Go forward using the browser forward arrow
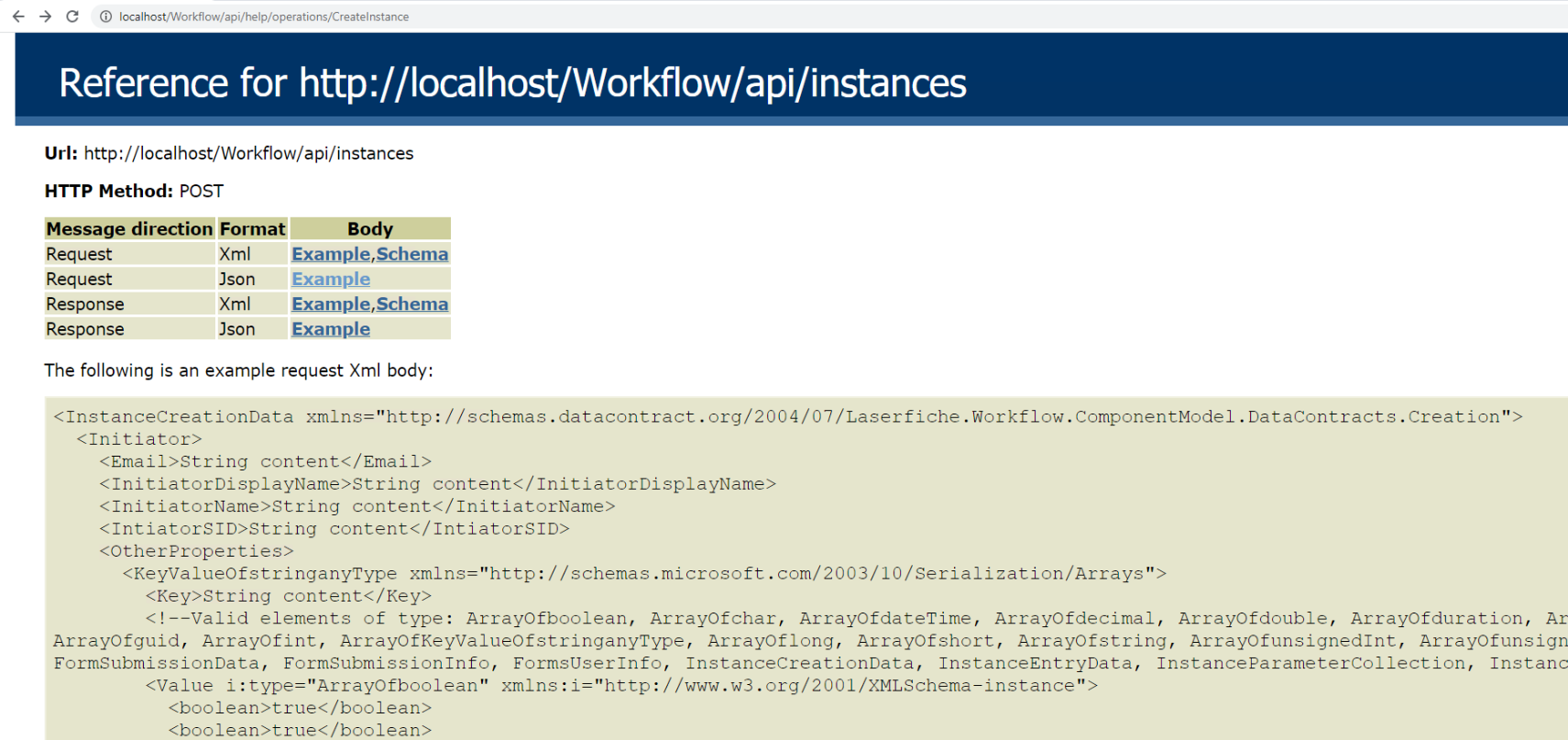Viewport: 1568px width, 740px height. (45, 17)
